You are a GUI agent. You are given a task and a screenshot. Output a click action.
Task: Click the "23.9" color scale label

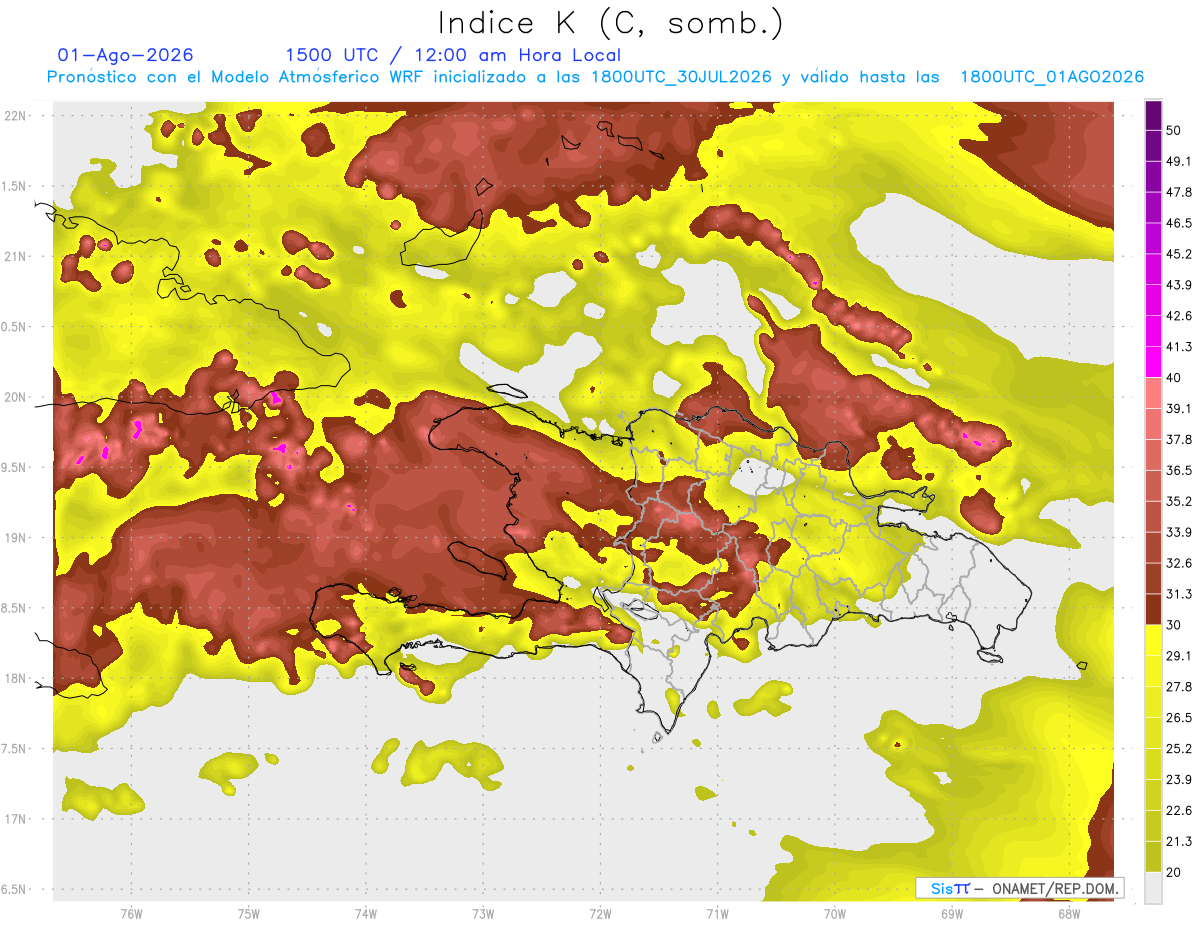1179,779
